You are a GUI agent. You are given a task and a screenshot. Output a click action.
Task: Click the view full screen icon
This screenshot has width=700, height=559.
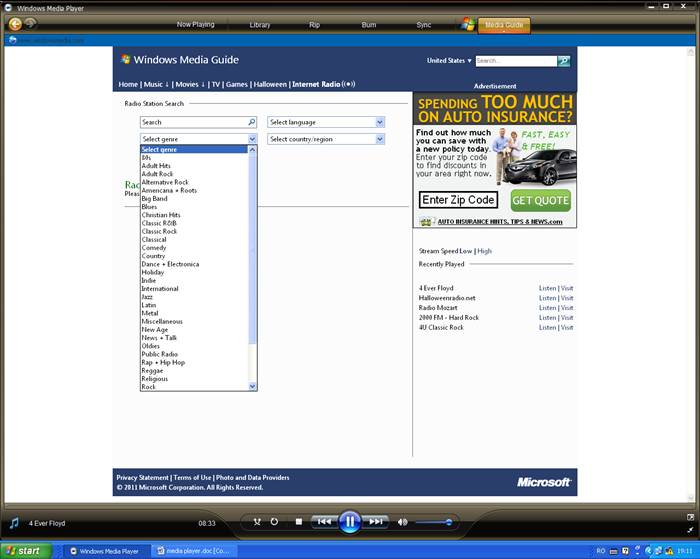point(690,517)
